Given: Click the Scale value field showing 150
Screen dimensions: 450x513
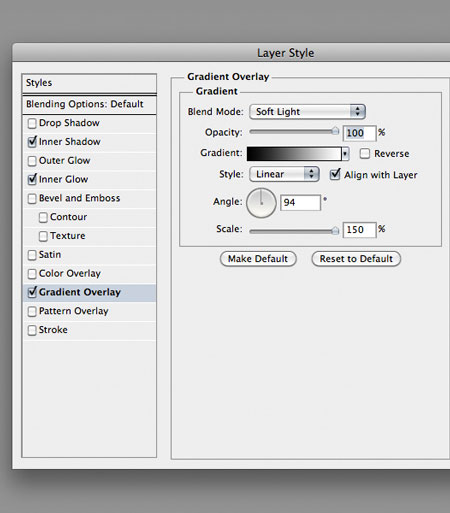Looking at the screenshot, I should pos(359,230).
